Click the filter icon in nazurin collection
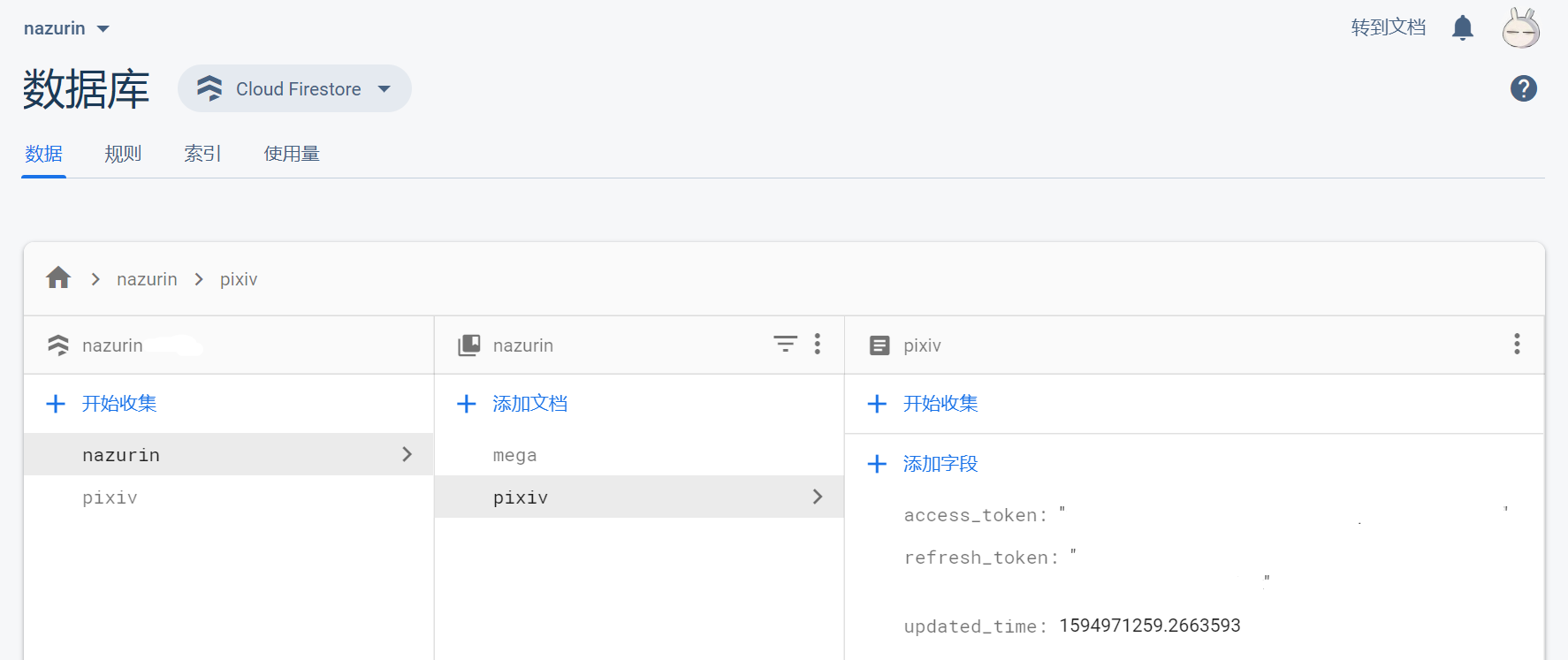1568x660 pixels. click(785, 344)
